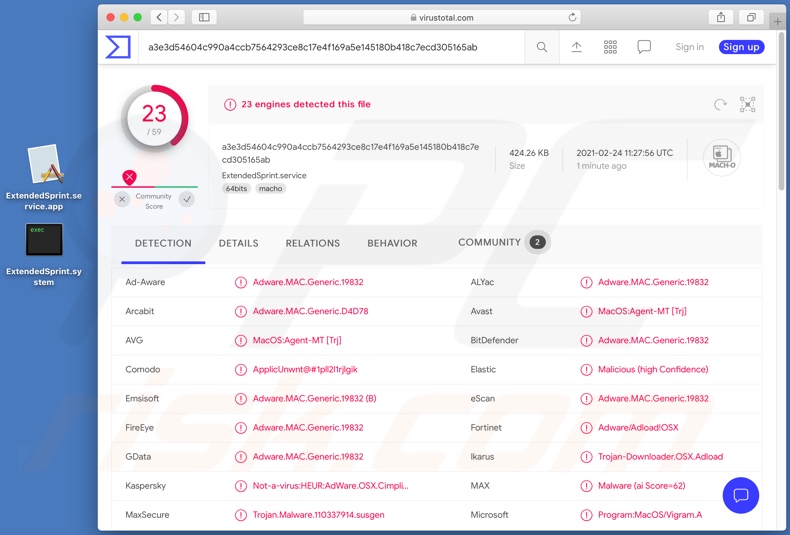Click the Safari share icon
The image size is (790, 535).
coord(721,17)
